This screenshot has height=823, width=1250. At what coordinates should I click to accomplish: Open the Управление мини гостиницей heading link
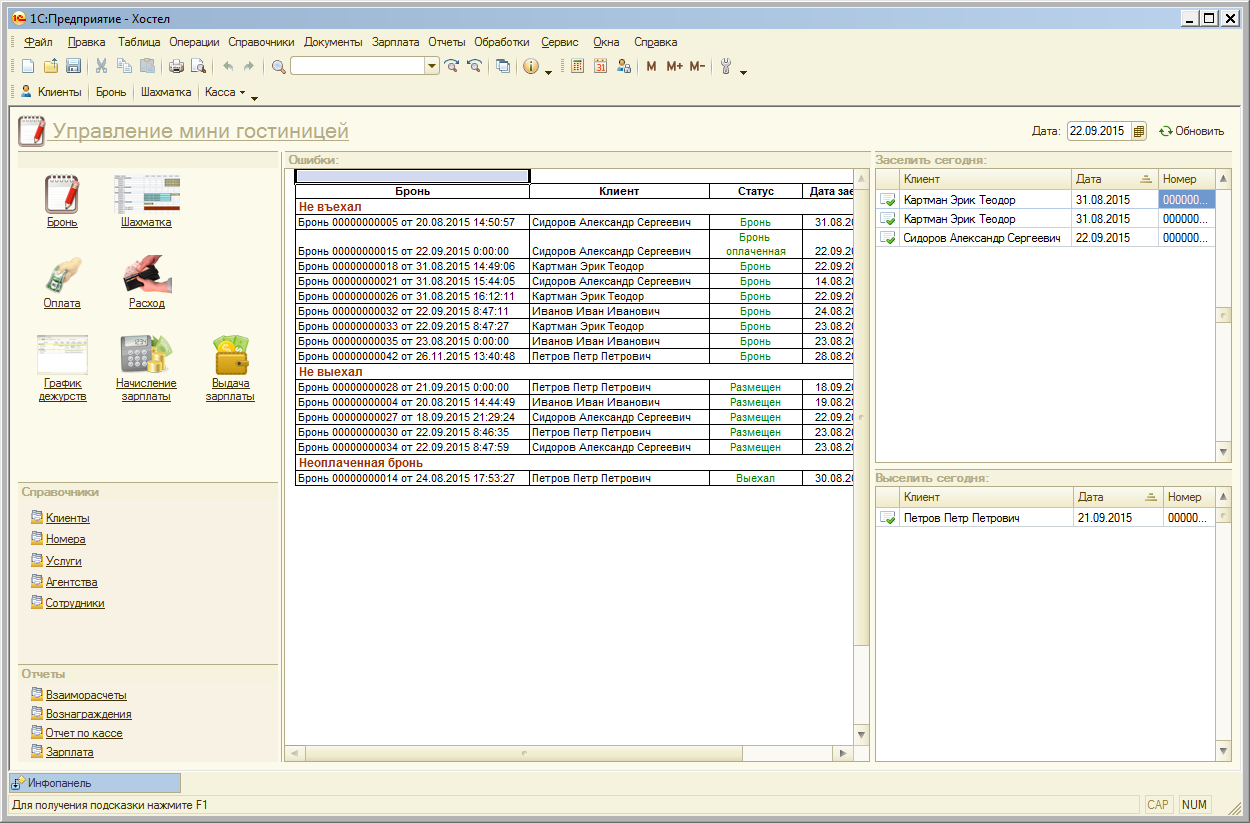pyautogui.click(x=200, y=131)
